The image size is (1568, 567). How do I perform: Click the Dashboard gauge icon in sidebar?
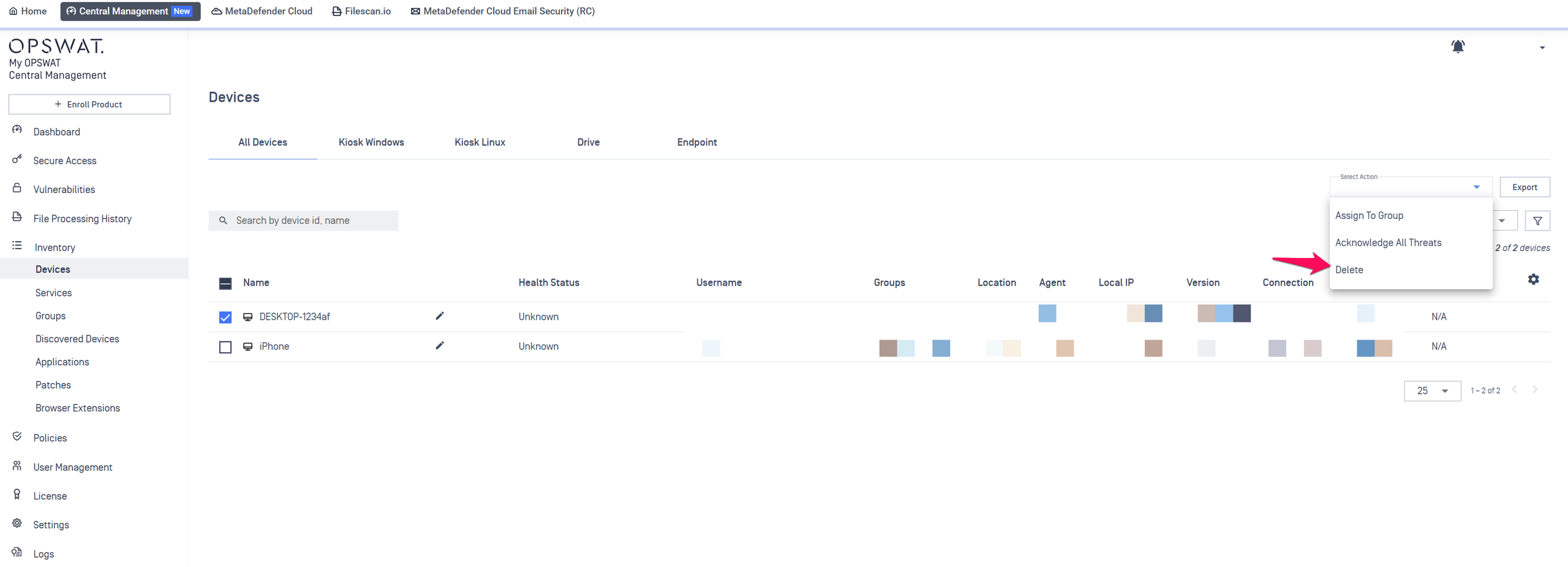[17, 131]
